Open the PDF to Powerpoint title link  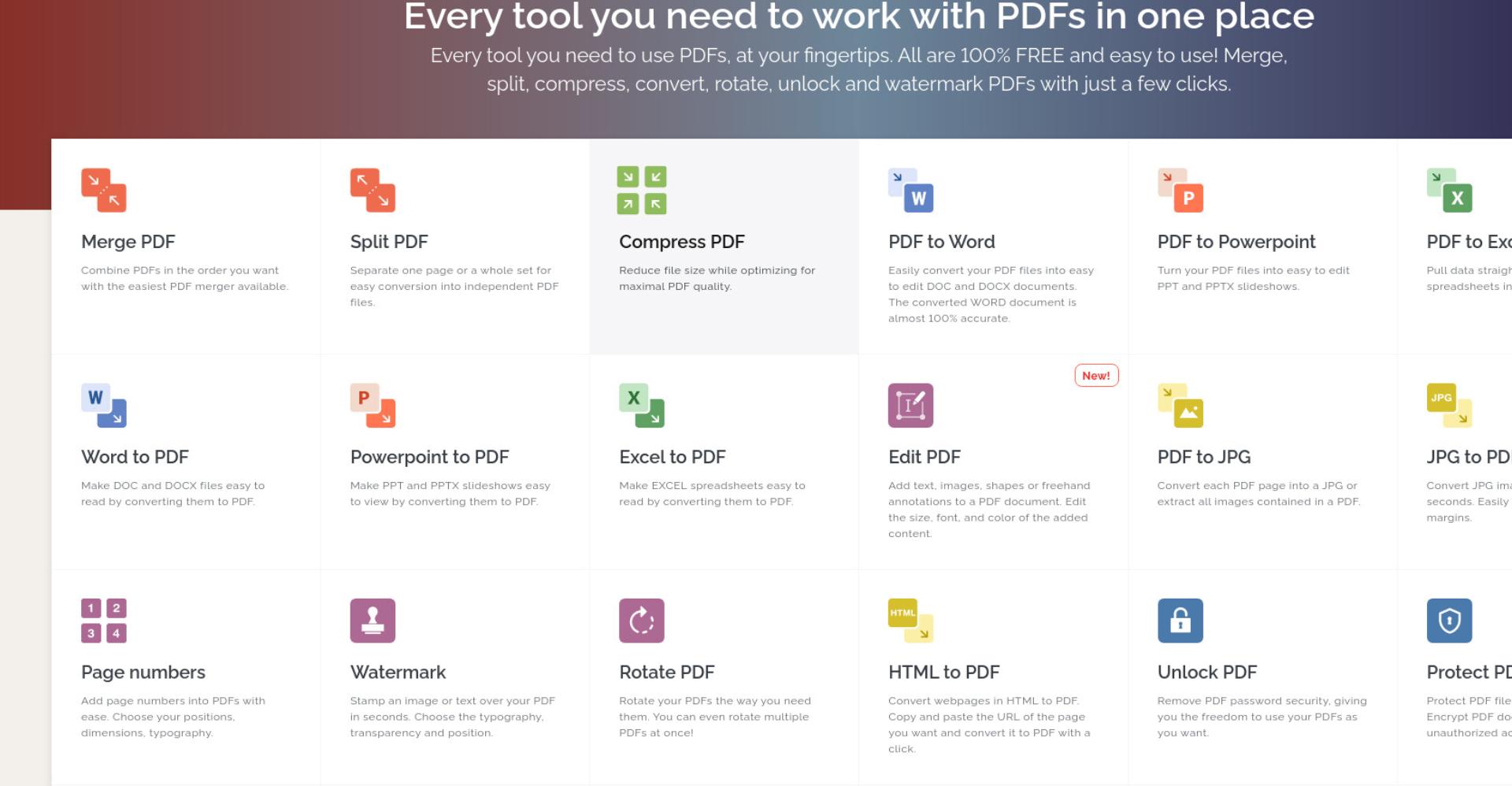tap(1236, 242)
